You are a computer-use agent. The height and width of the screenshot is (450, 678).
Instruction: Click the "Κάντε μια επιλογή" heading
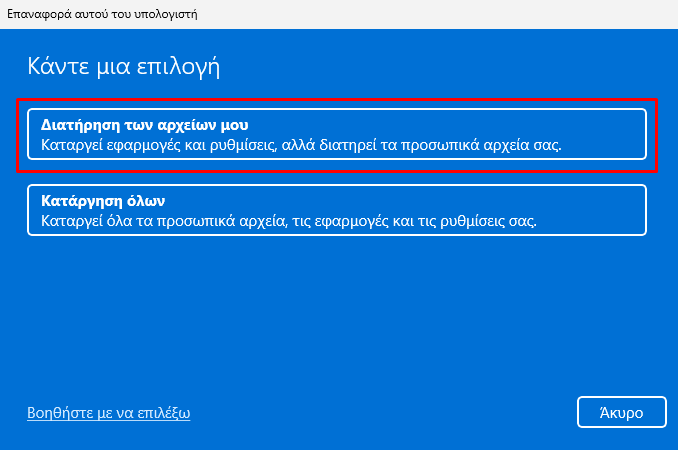(x=124, y=67)
